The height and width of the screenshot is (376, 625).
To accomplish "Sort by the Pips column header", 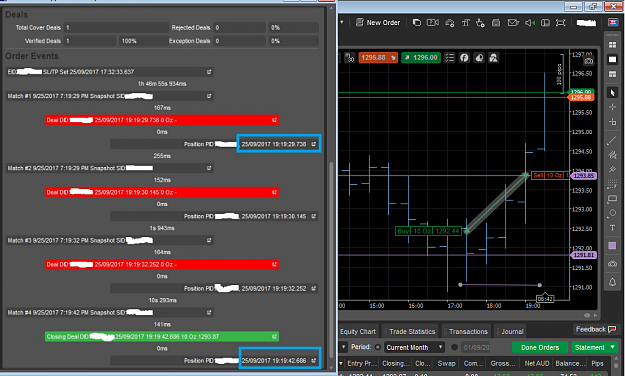I will click(597, 363).
